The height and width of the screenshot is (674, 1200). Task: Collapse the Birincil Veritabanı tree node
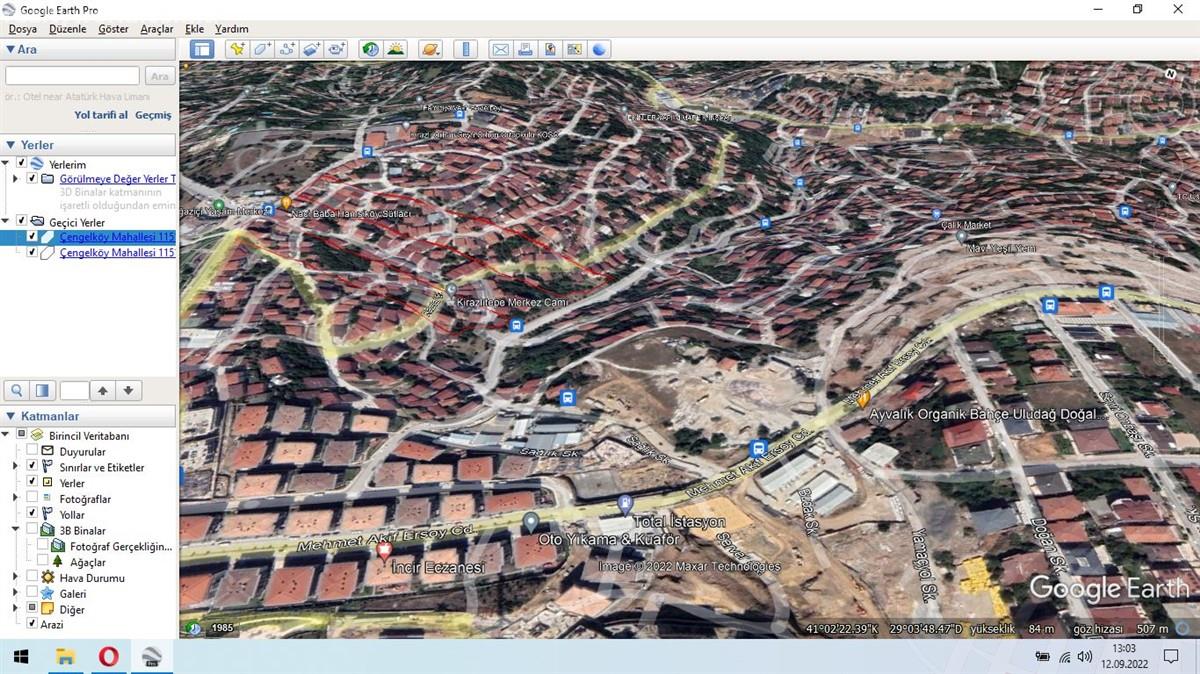6,435
